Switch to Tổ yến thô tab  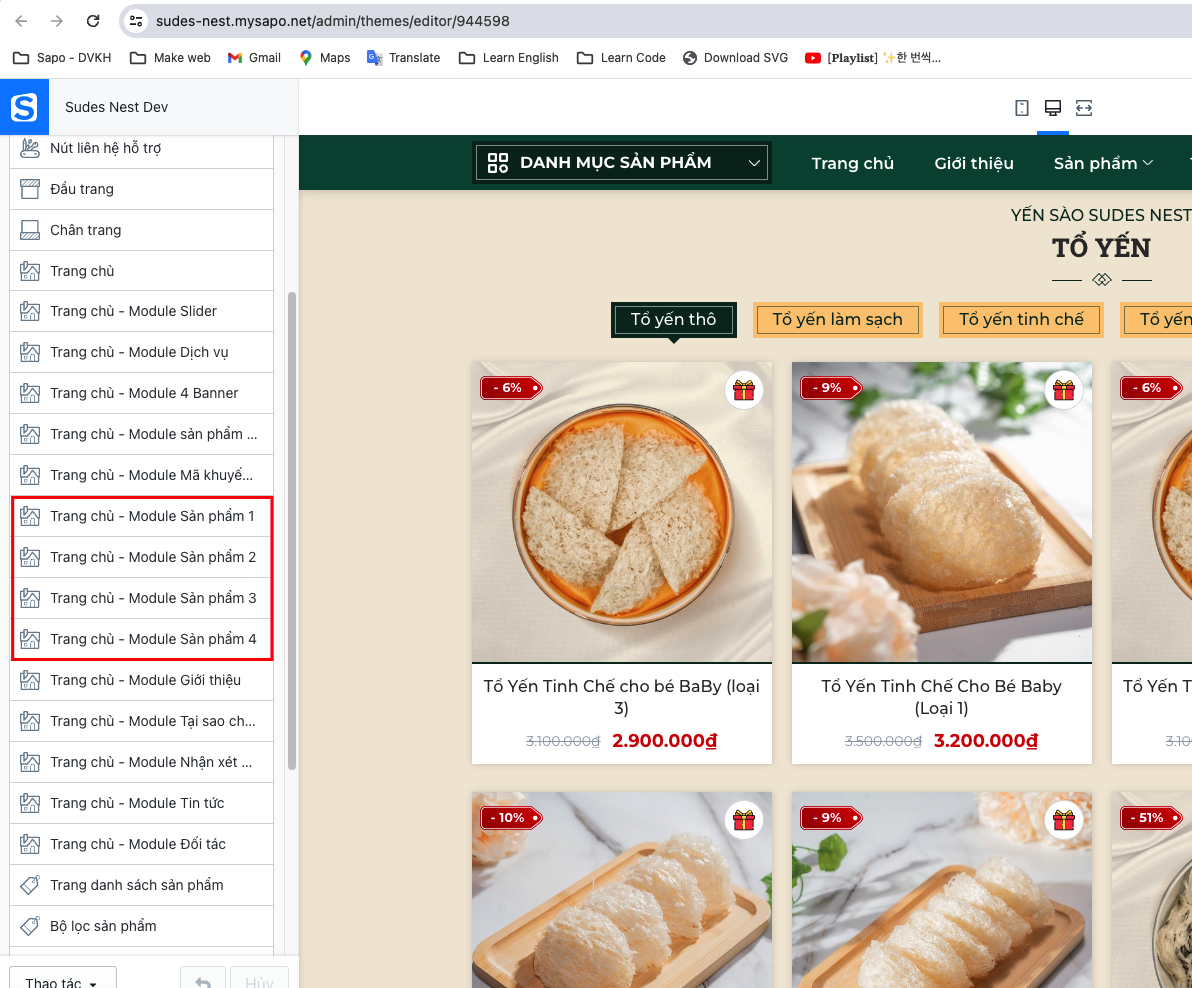(x=674, y=319)
